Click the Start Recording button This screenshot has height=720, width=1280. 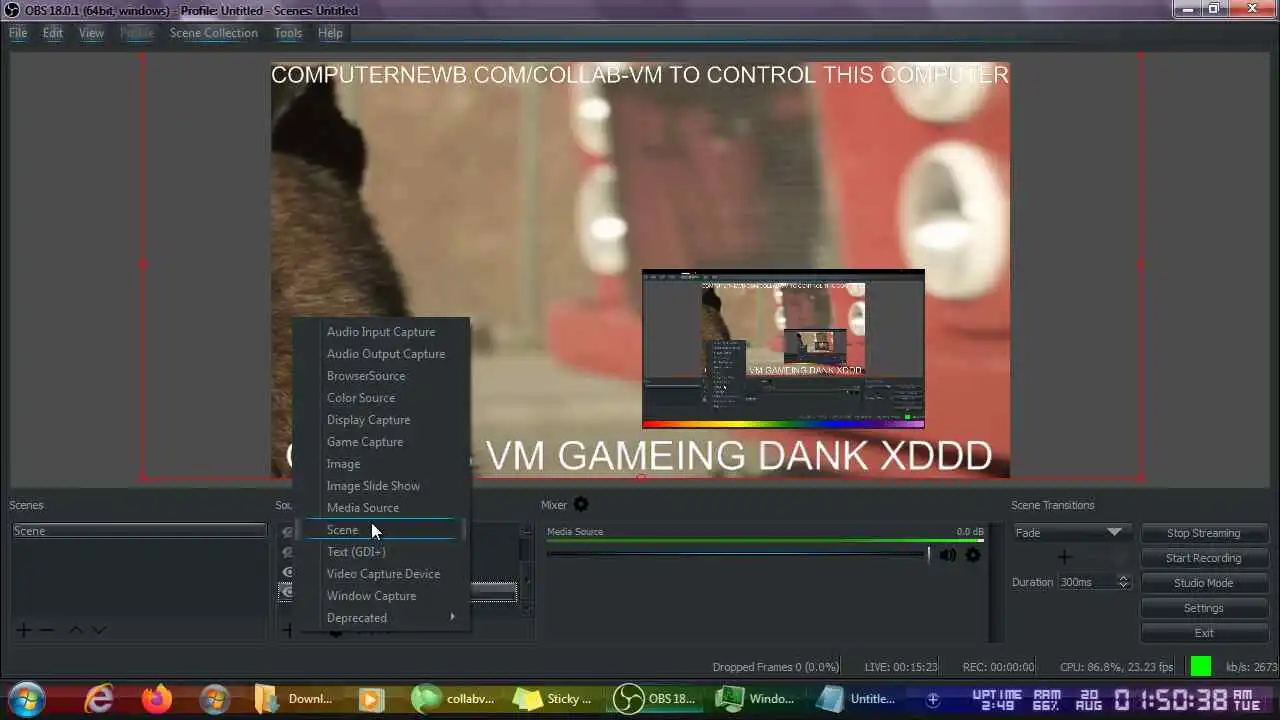pos(1204,558)
